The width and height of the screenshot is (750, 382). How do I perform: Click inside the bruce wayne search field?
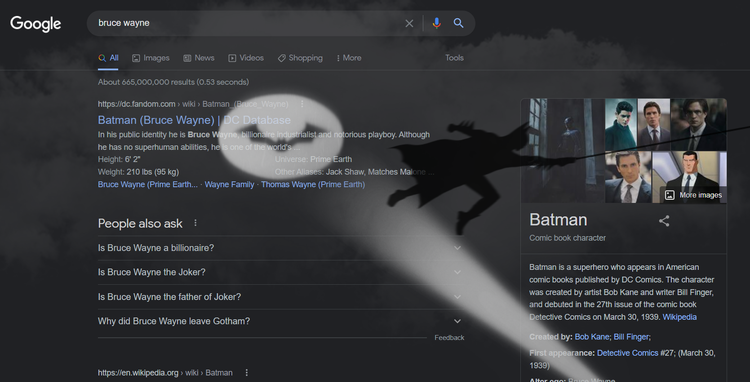click(249, 23)
